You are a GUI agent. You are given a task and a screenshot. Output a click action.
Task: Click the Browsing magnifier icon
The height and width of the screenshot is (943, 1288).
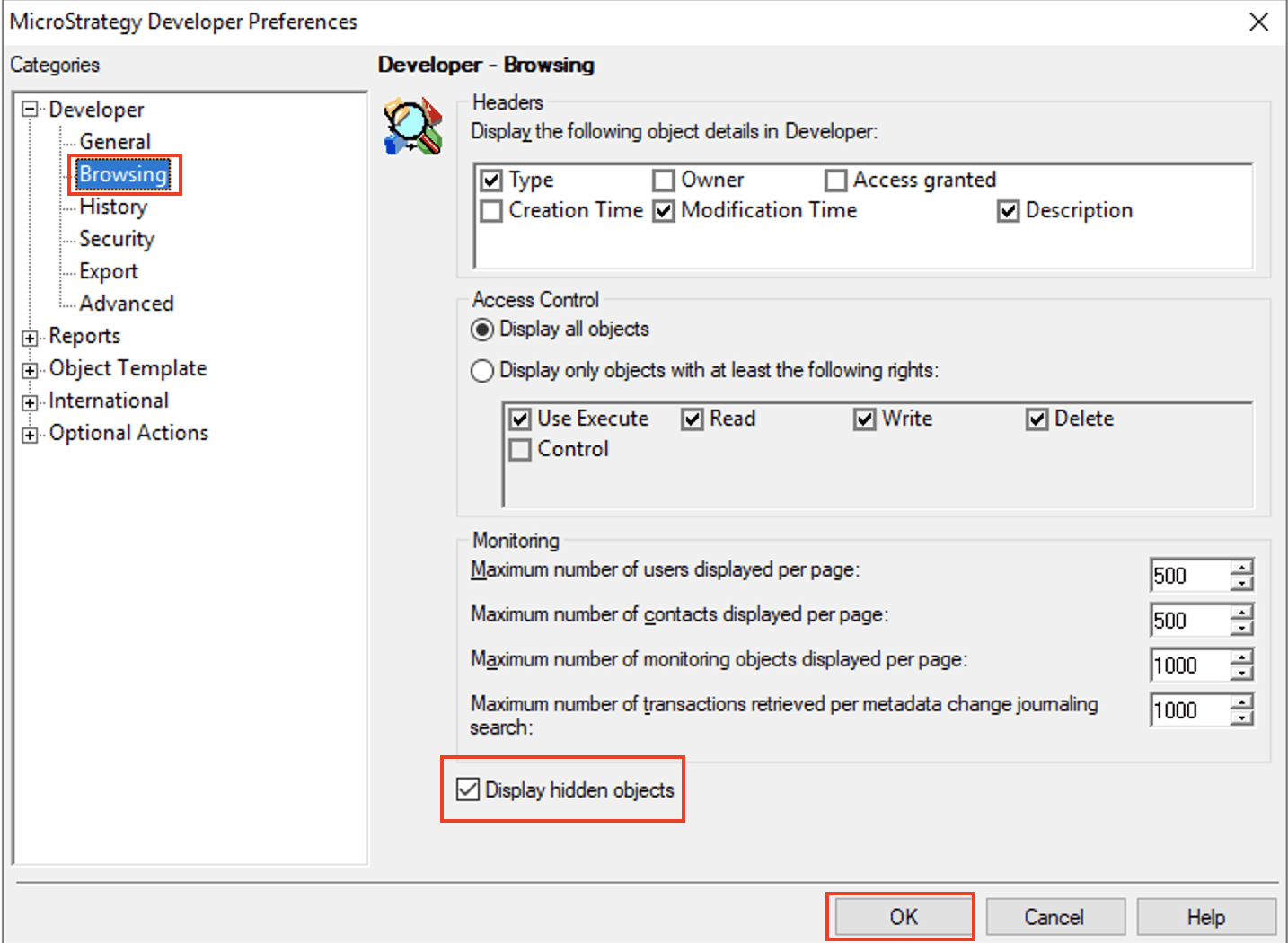pyautogui.click(x=413, y=127)
